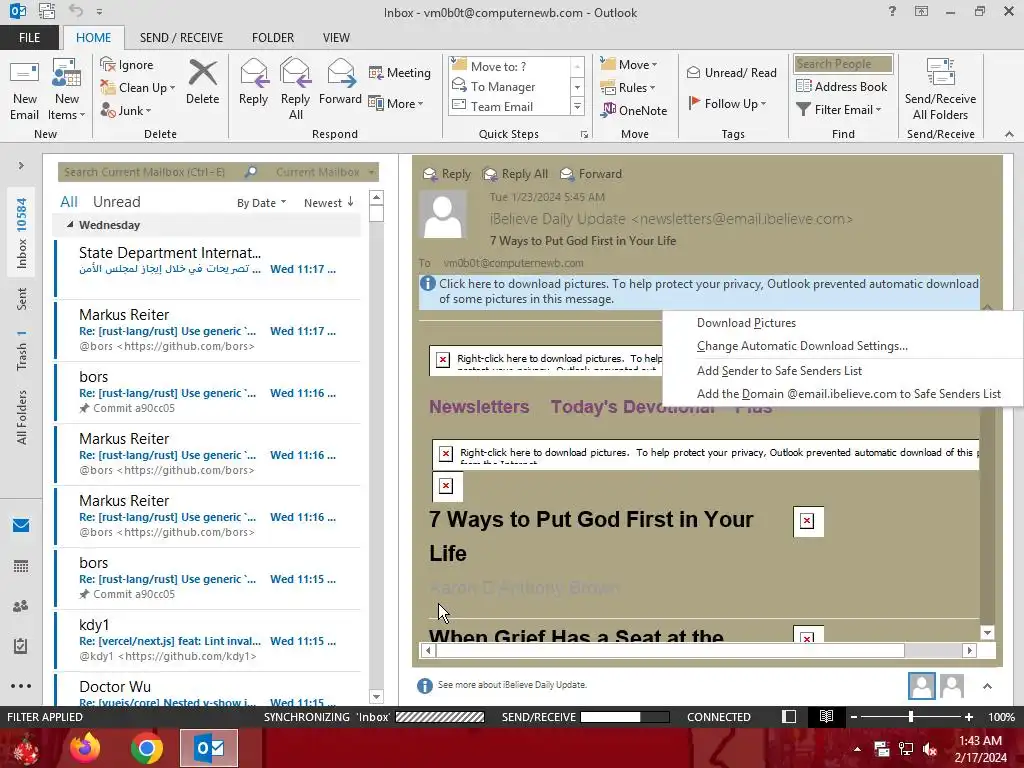Open the More respond options
Screen dimensions: 1024x768
click(396, 103)
